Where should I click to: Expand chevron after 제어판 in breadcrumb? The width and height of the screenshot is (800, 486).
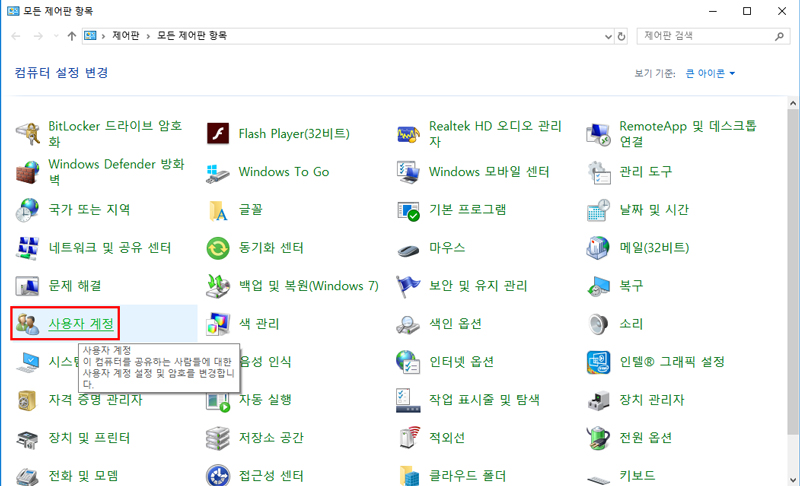coord(148,36)
